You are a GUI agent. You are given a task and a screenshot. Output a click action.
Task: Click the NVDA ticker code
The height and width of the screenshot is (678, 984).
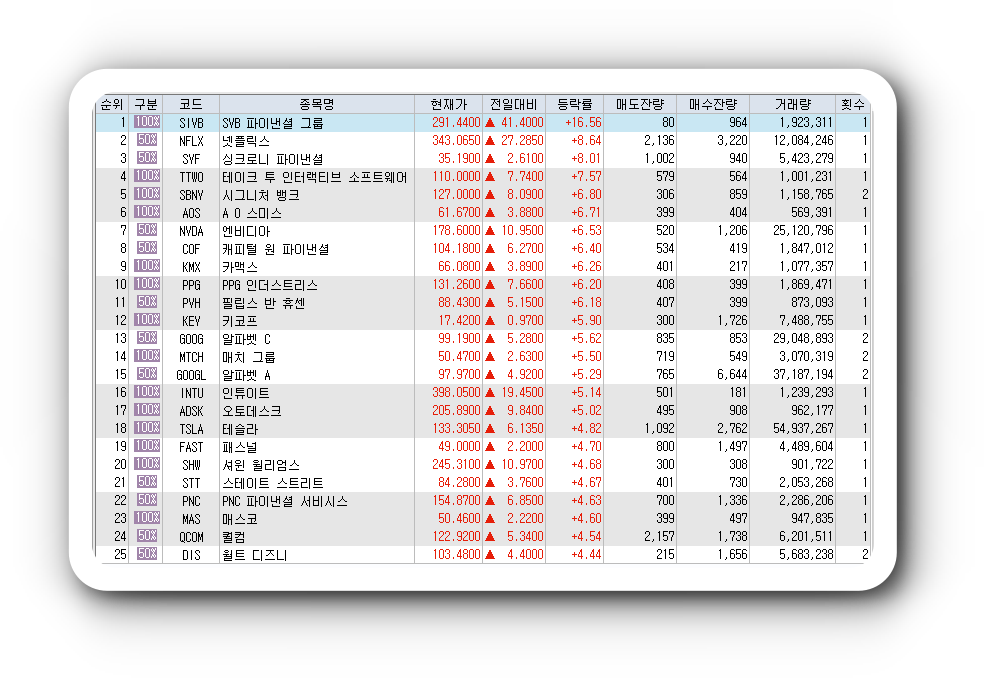[x=191, y=231]
